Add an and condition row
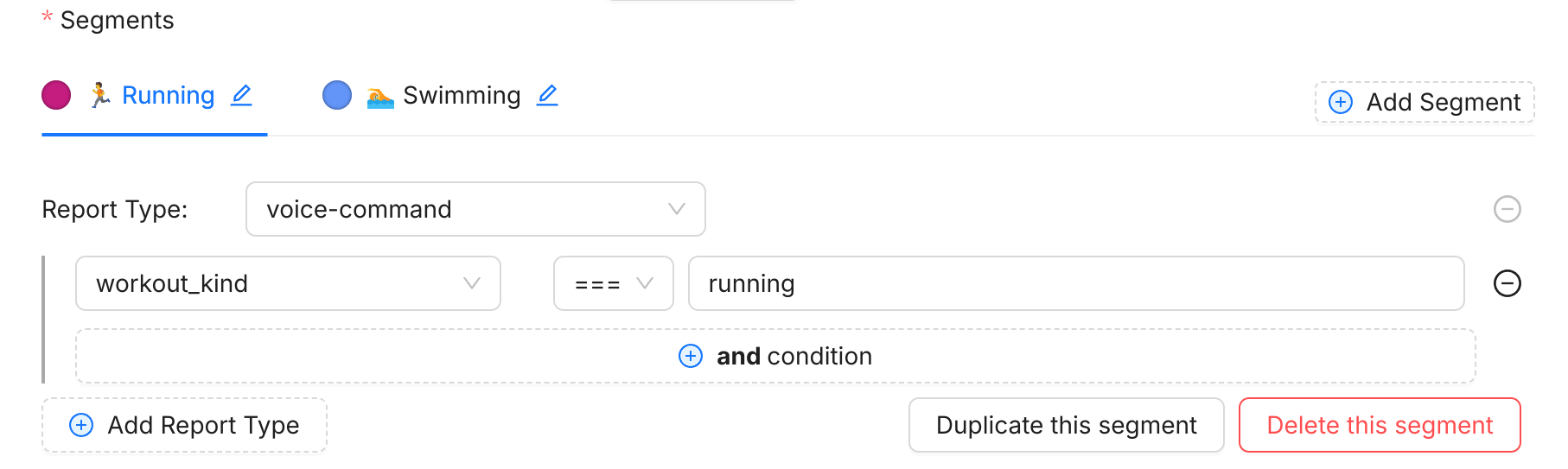 click(794, 356)
